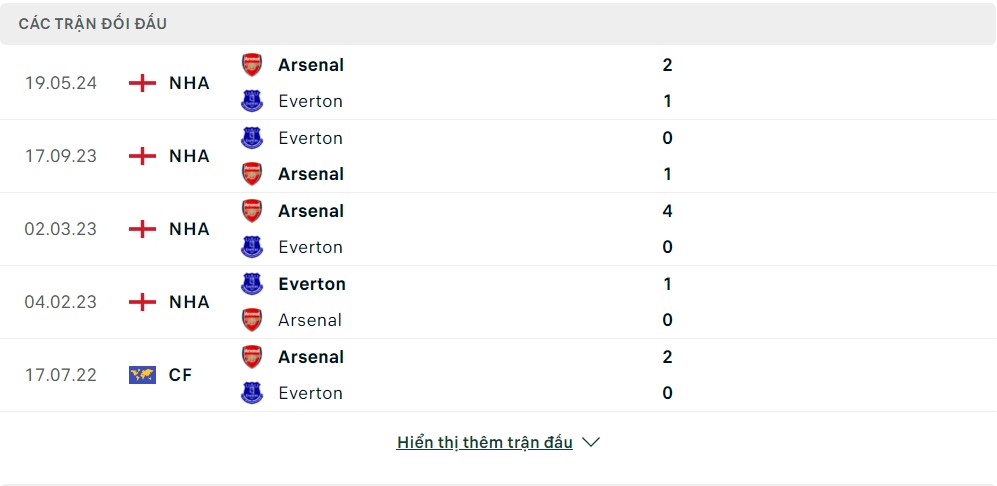Select 'Các trận đối đầu' header
Screen dimensions: 997x486
point(93,23)
